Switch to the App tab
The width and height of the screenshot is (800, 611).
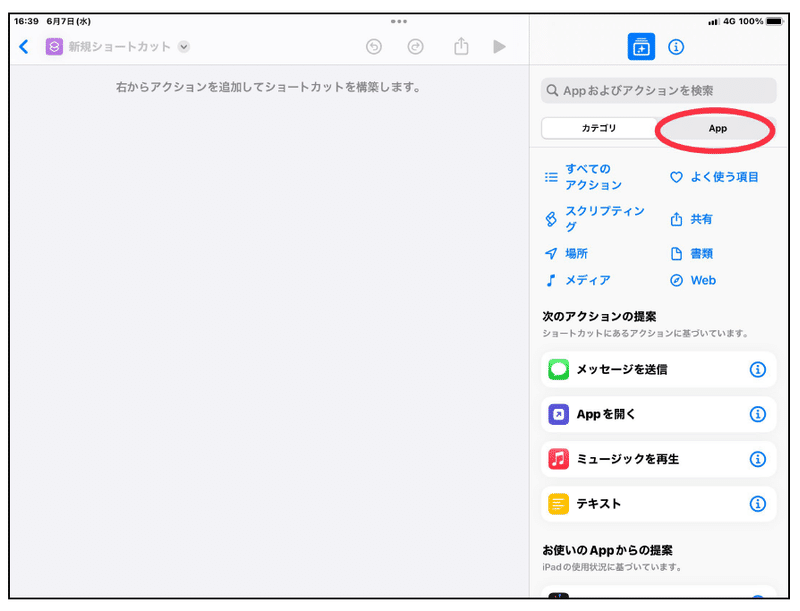click(x=717, y=129)
